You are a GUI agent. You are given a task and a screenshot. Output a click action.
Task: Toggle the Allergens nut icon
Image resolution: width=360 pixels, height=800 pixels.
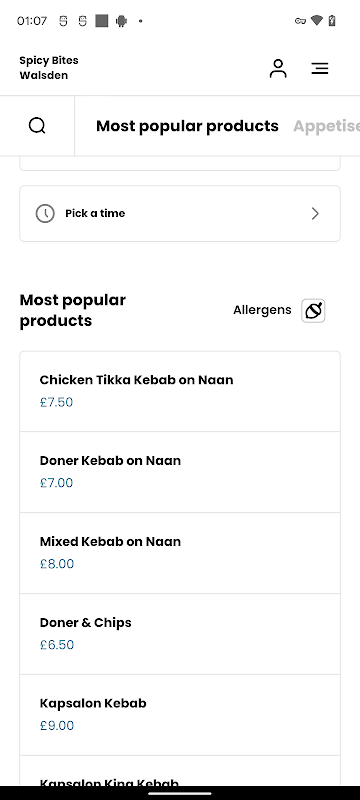tap(313, 310)
